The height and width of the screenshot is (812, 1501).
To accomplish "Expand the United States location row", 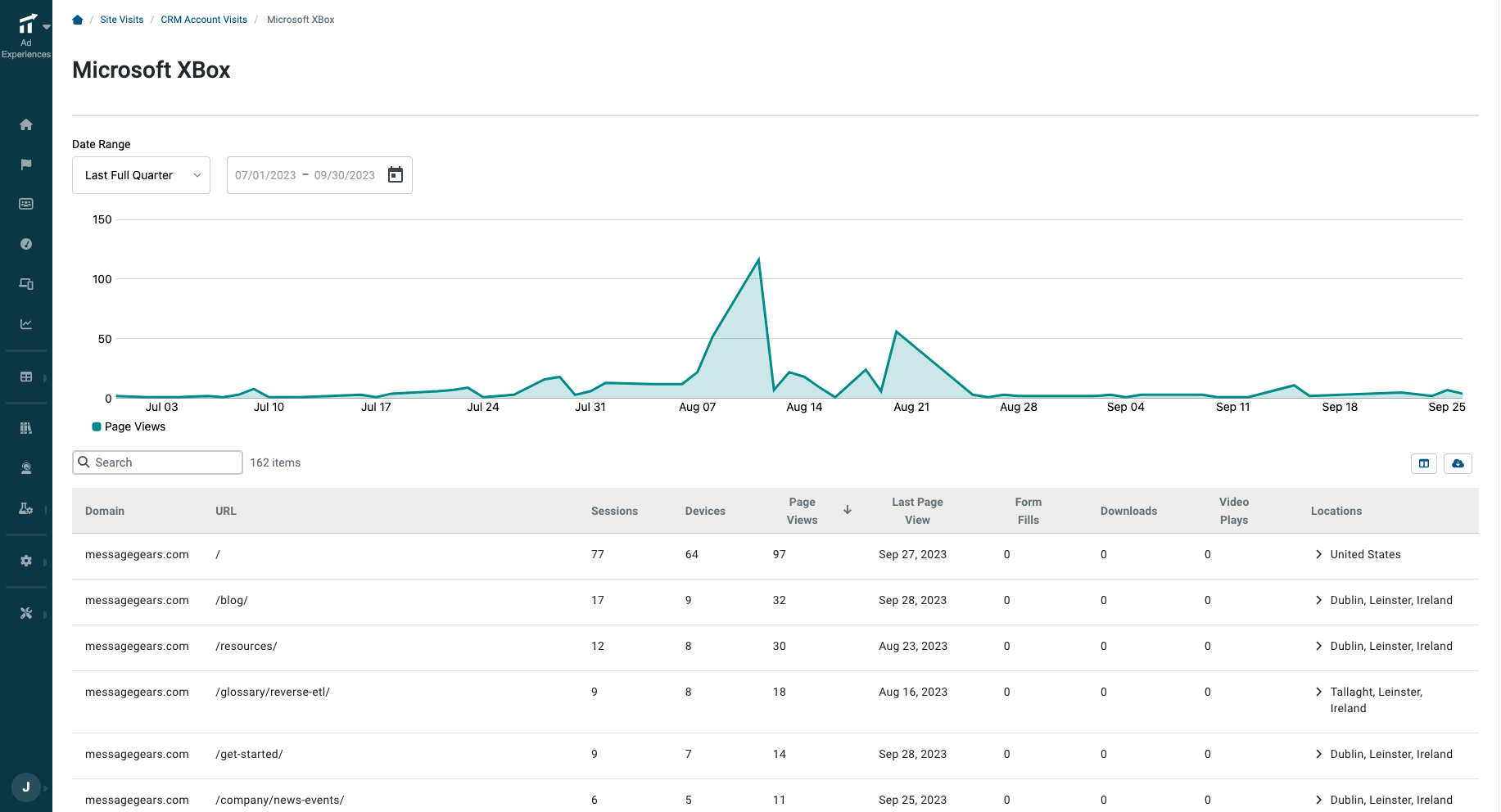I will click(1318, 554).
